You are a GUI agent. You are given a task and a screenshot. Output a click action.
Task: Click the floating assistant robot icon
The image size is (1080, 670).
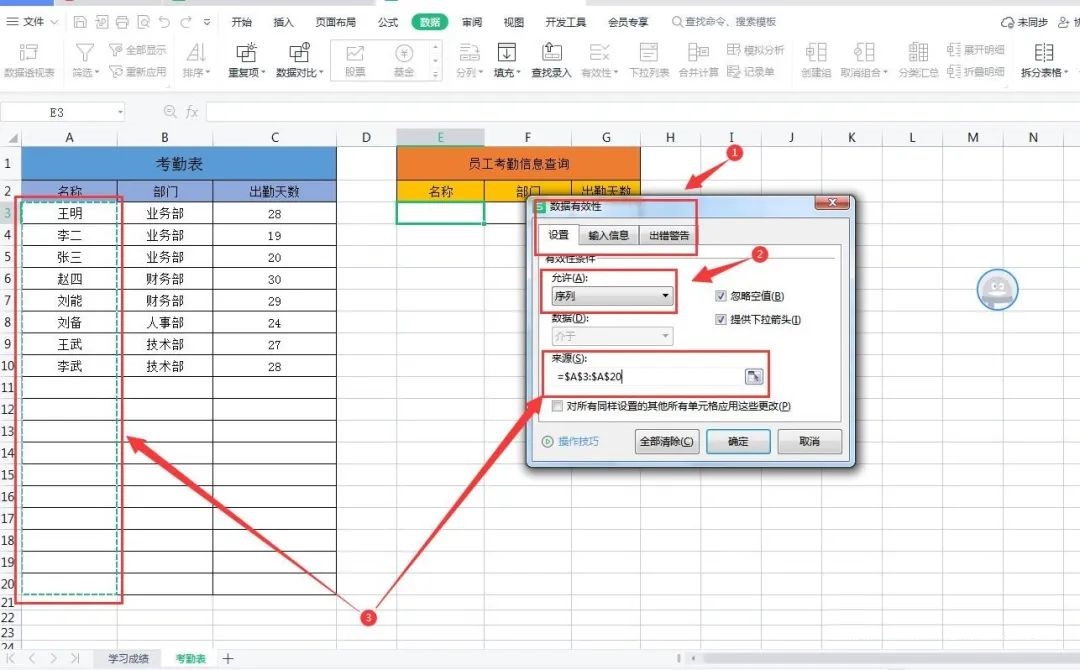click(x=997, y=289)
